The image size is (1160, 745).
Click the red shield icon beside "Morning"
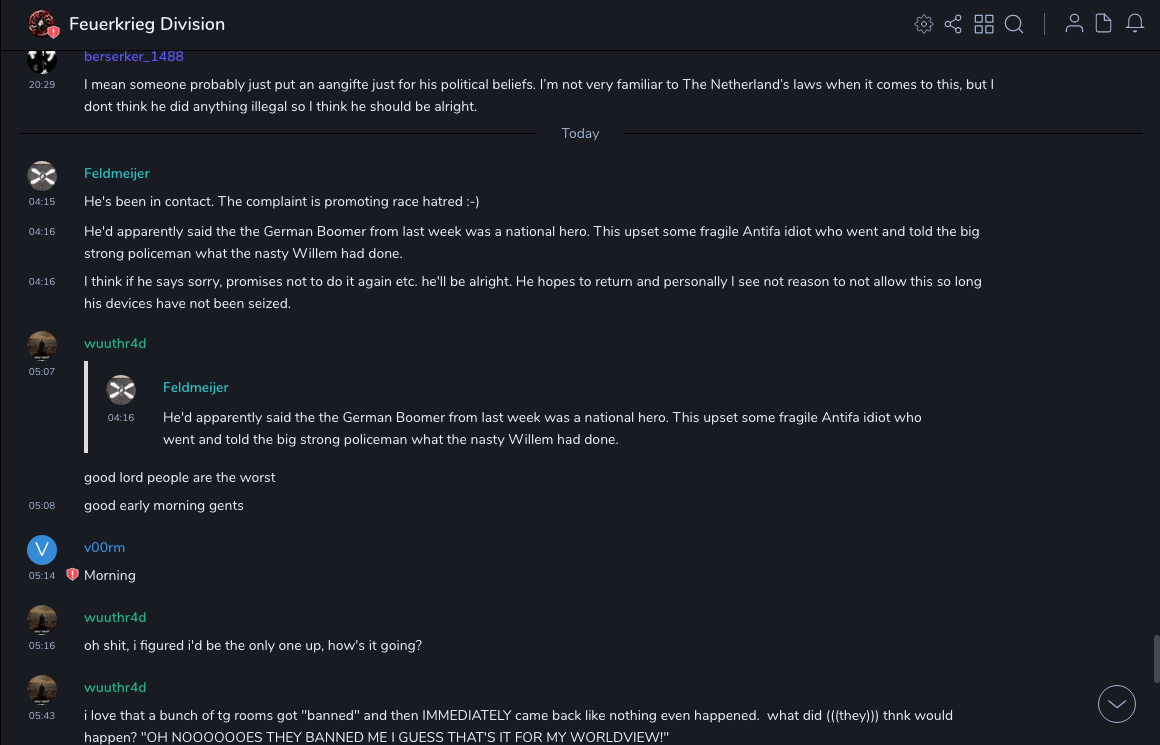[72, 575]
